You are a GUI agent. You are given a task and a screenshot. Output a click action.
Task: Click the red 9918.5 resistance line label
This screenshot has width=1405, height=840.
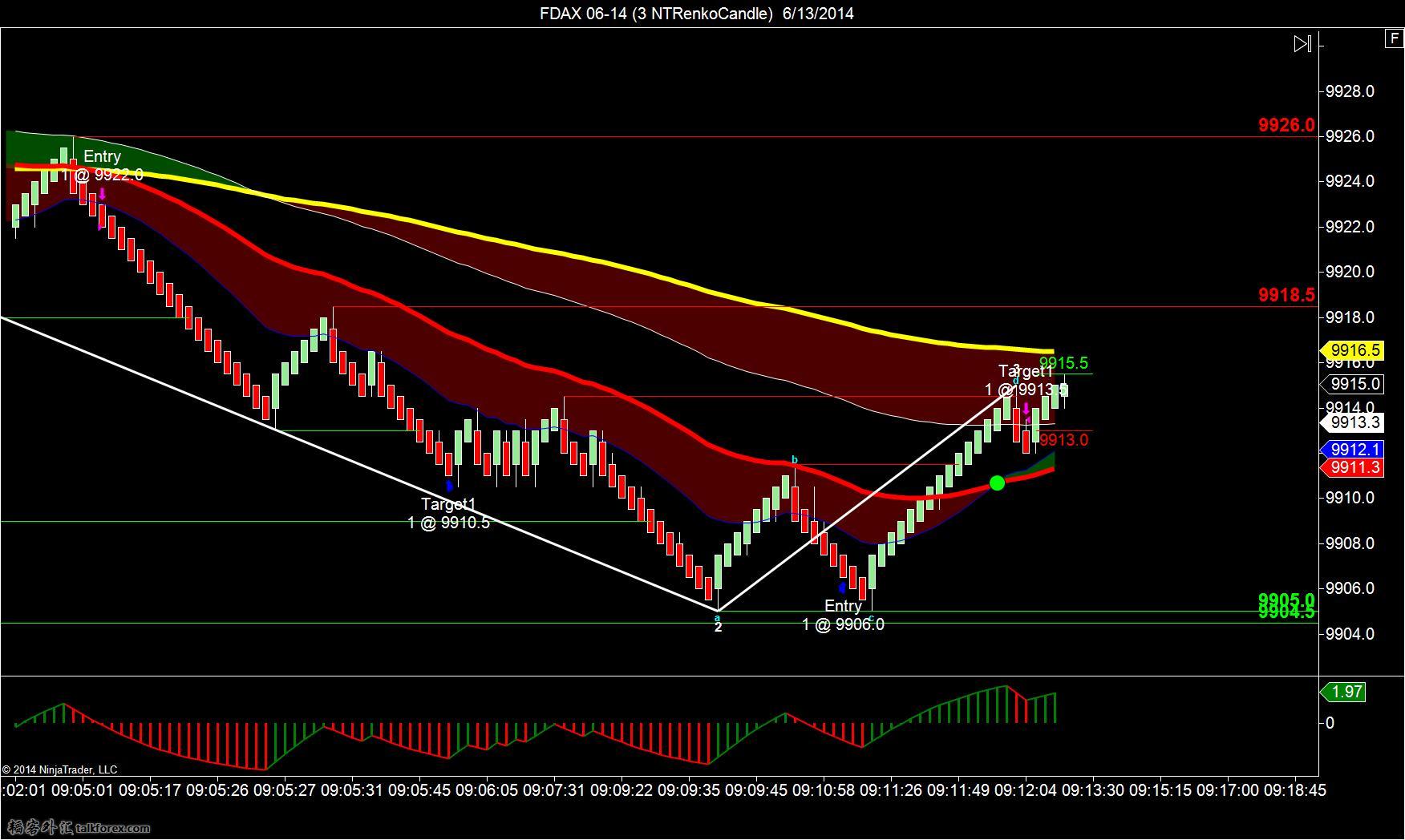pos(1286,295)
